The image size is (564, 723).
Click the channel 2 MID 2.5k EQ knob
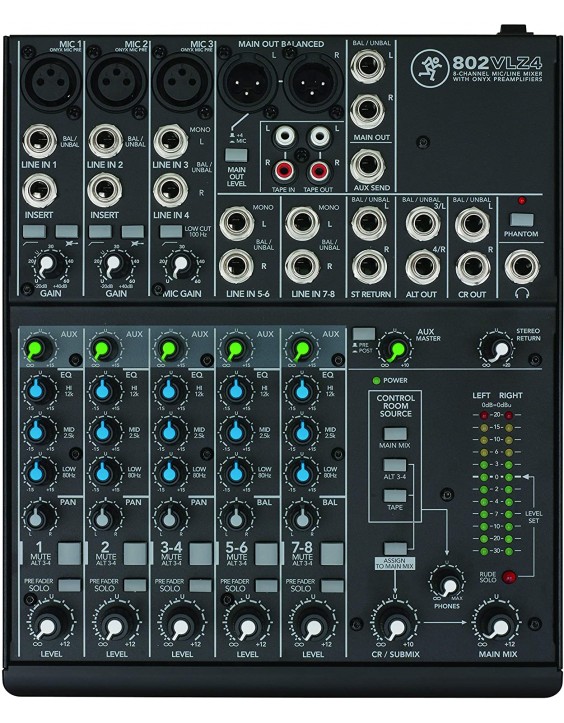tap(103, 432)
